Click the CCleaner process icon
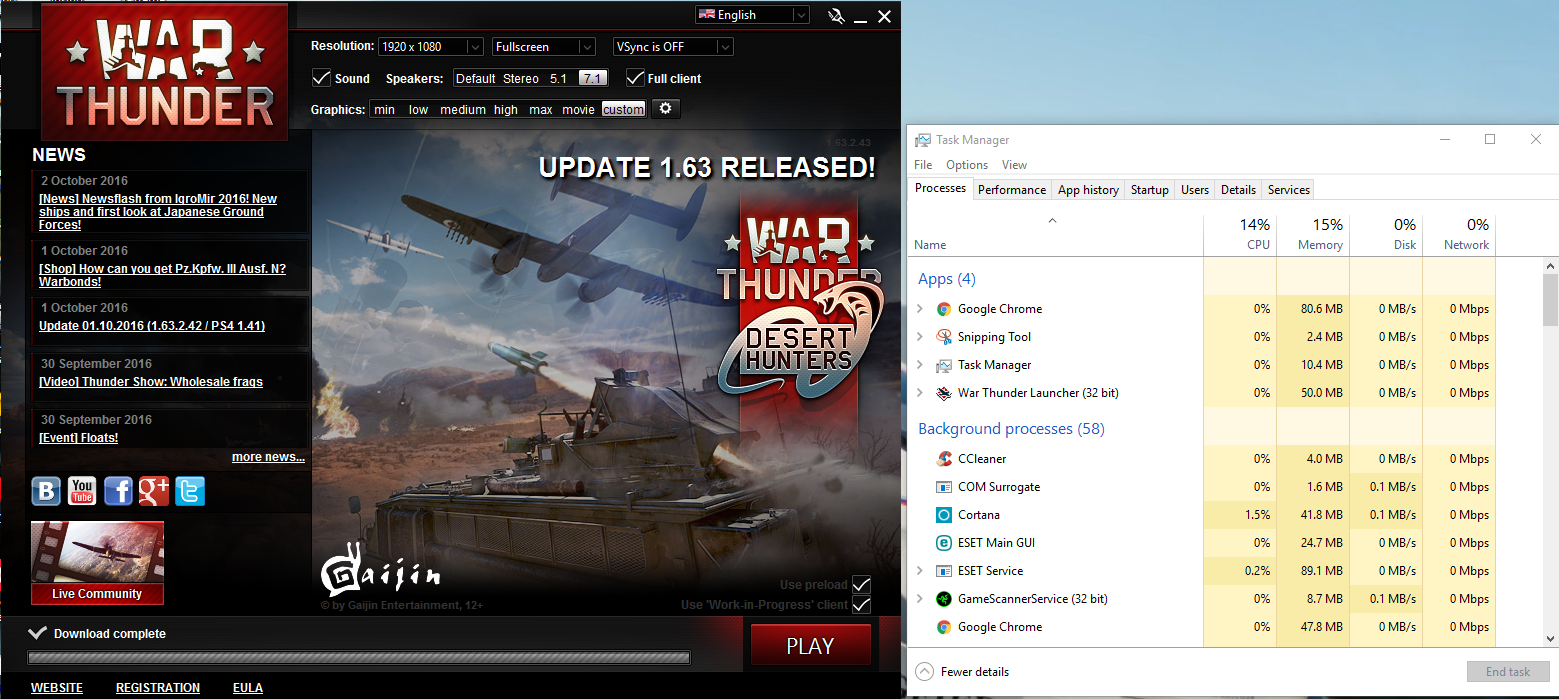Screen dimensions: 1559x699 [x=943, y=459]
